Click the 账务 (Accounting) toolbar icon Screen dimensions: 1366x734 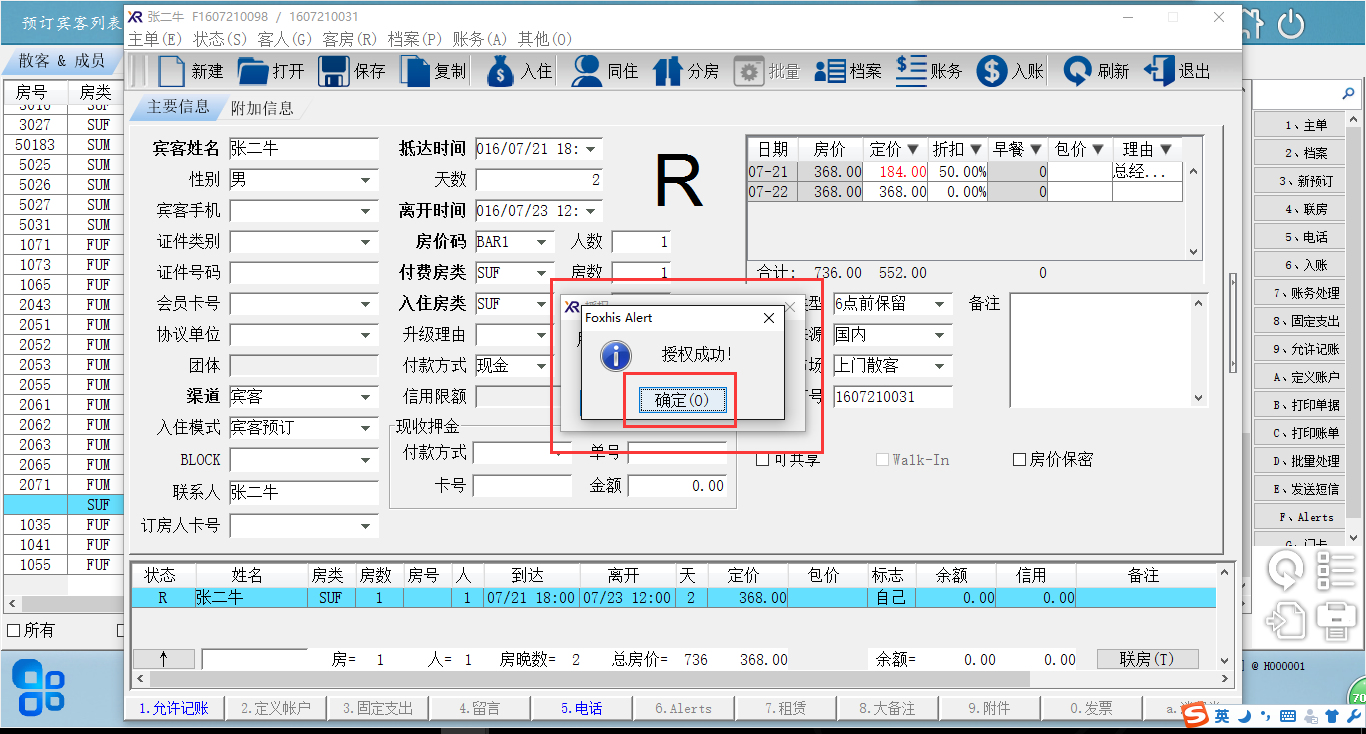(911, 70)
